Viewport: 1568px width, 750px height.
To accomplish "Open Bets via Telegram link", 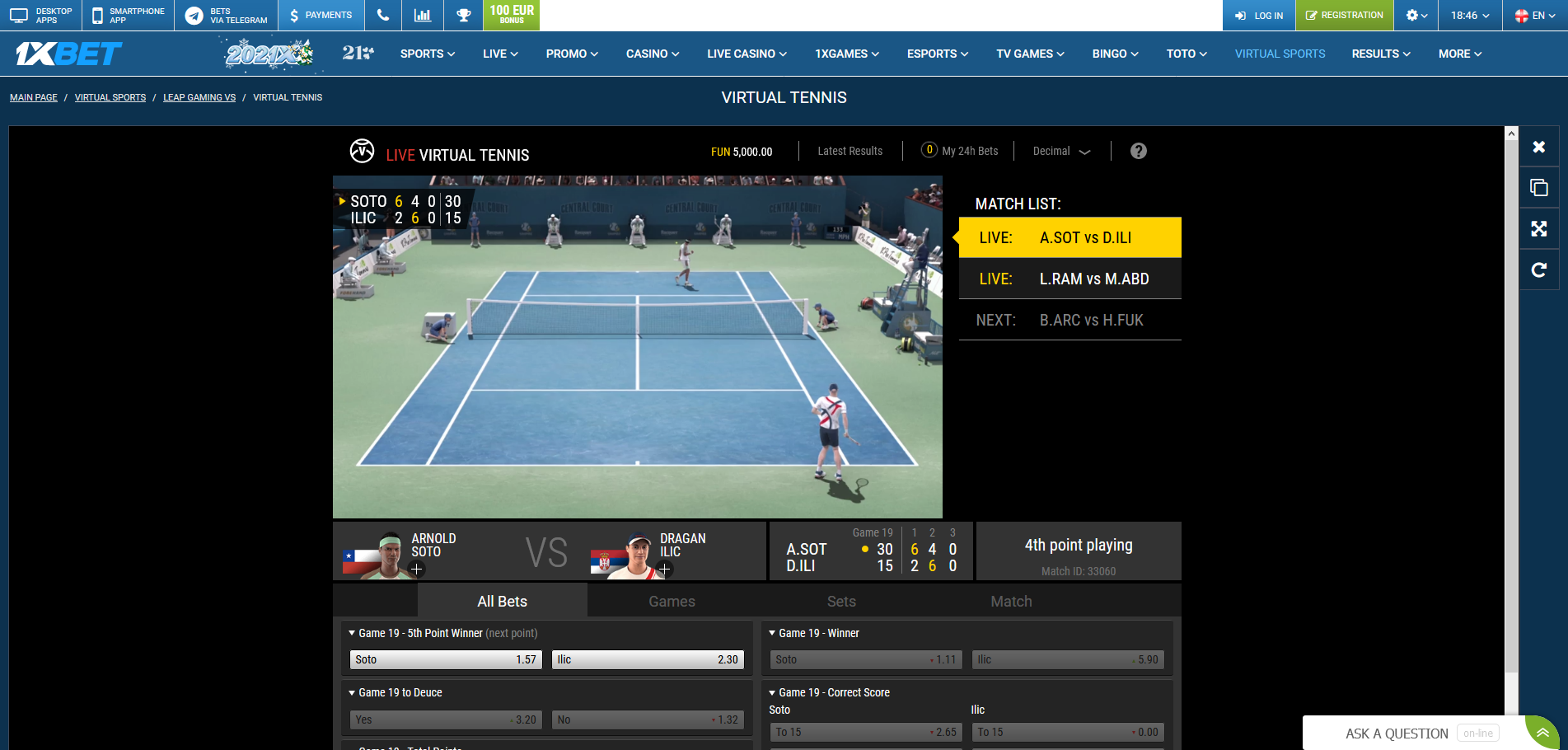I will pos(227,16).
